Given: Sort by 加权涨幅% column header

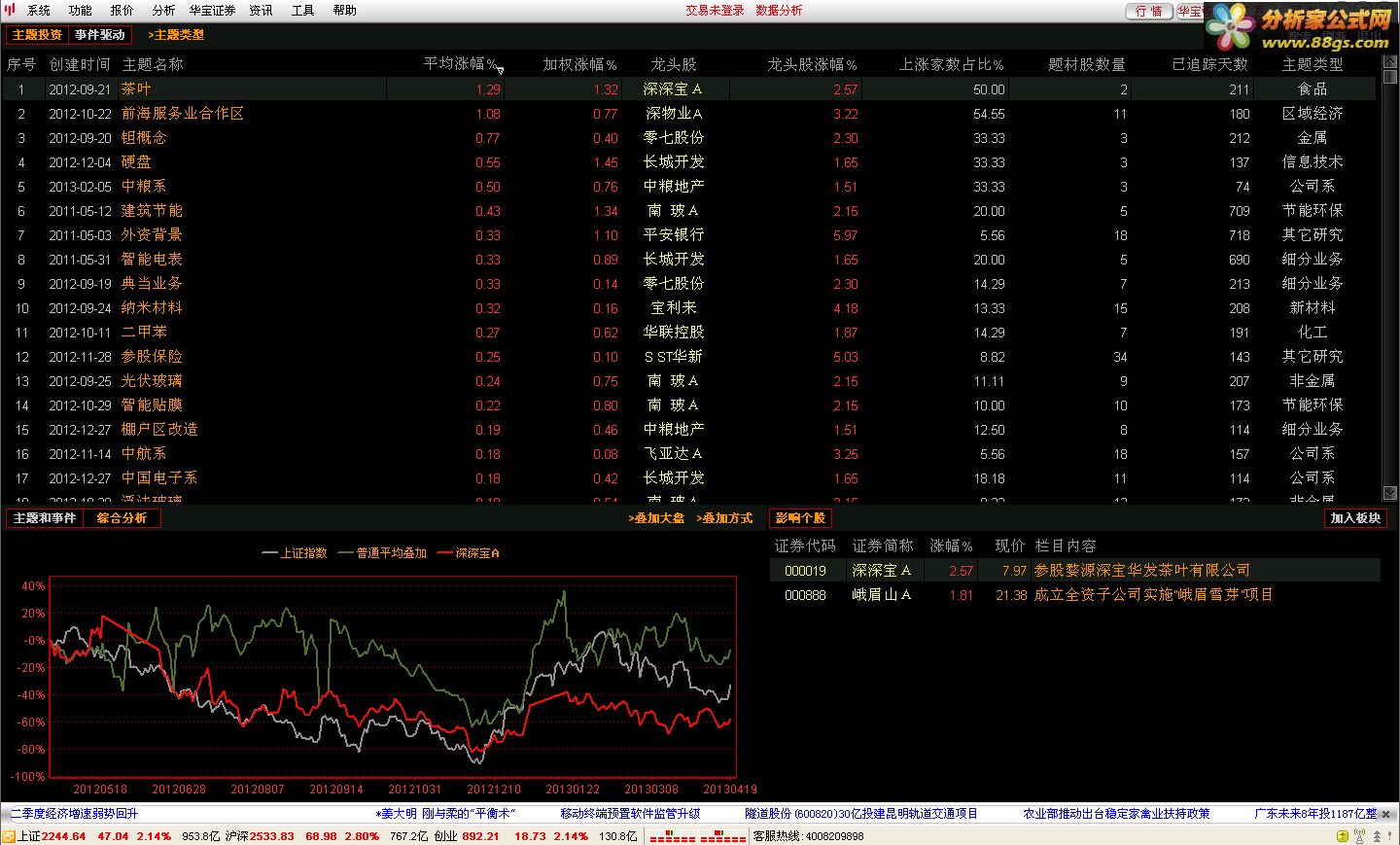Looking at the screenshot, I should pyautogui.click(x=579, y=64).
